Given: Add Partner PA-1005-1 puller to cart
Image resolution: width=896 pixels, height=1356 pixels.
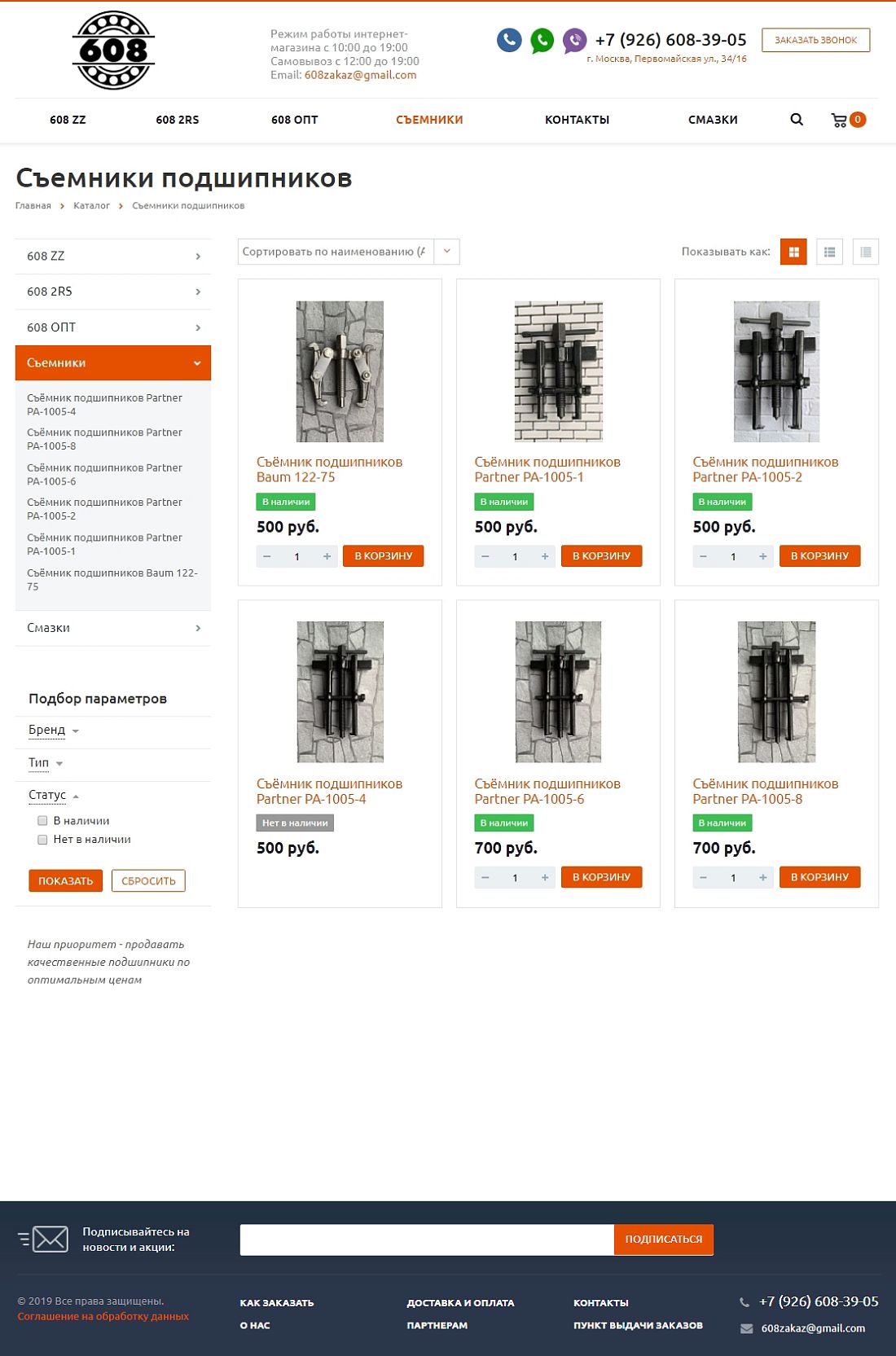Looking at the screenshot, I should pyautogui.click(x=601, y=556).
